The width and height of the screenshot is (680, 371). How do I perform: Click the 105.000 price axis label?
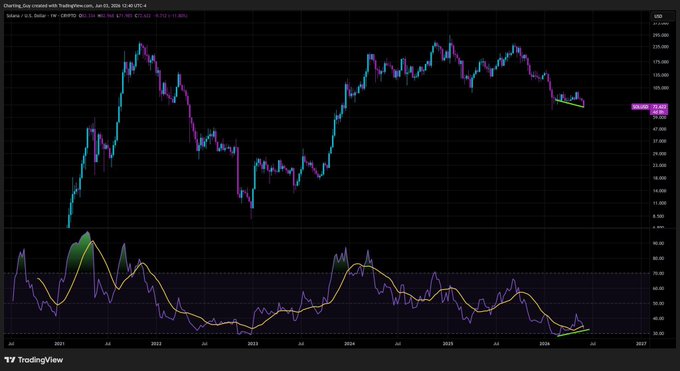point(660,87)
